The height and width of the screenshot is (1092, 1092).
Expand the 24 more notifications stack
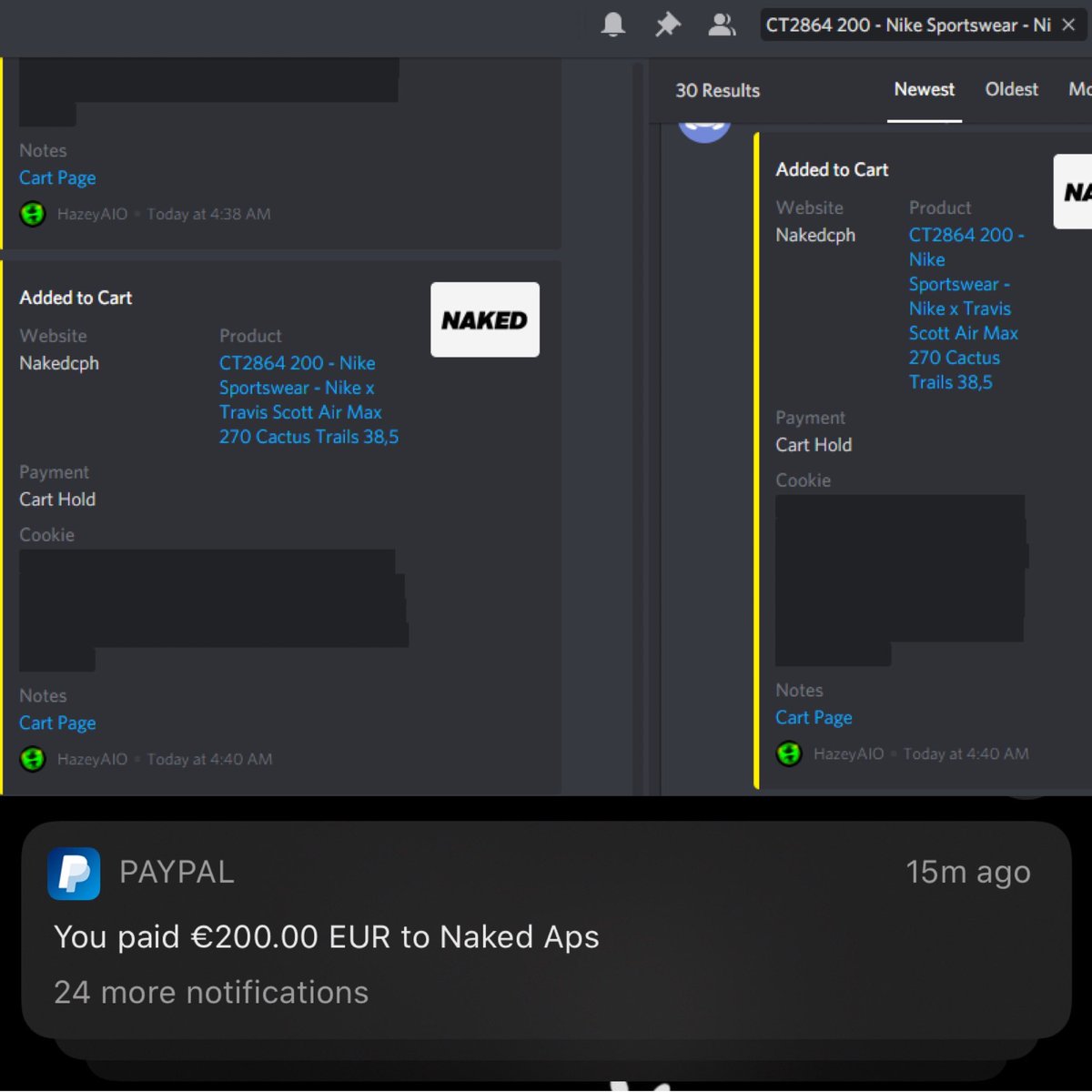pos(211,992)
